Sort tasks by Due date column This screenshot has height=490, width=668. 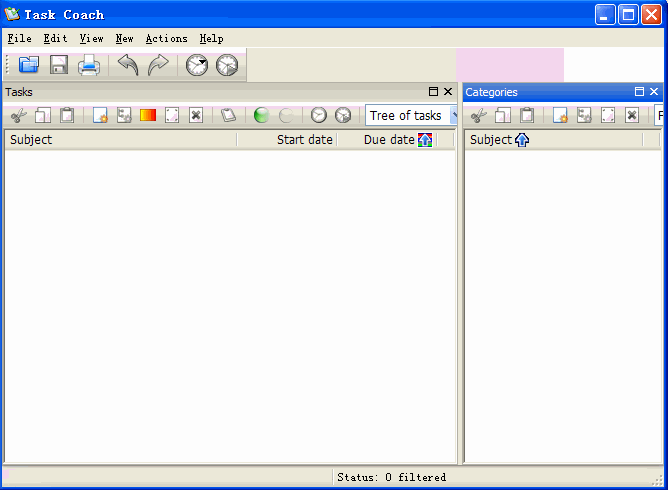387,140
